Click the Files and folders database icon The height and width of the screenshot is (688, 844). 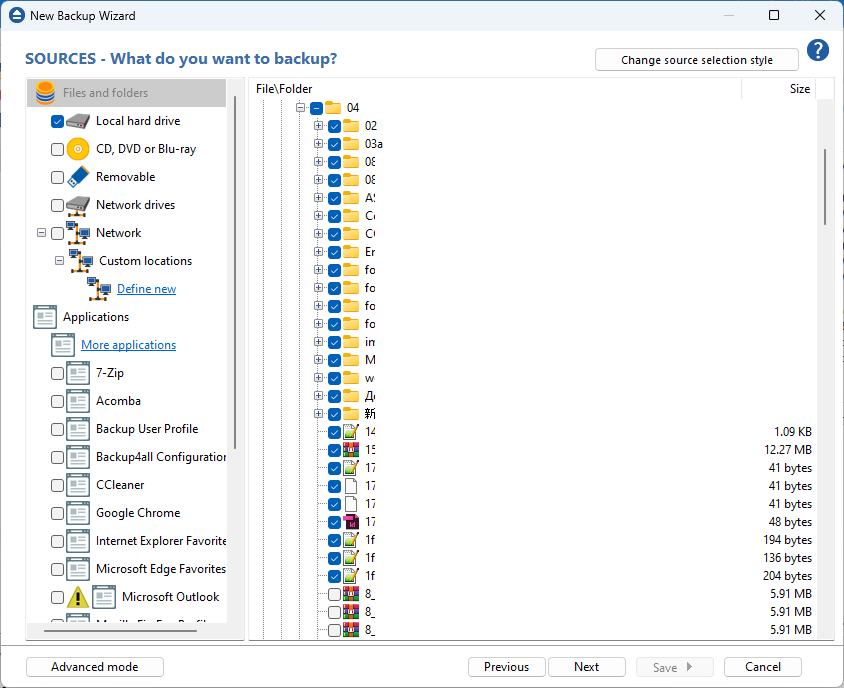click(x=45, y=93)
